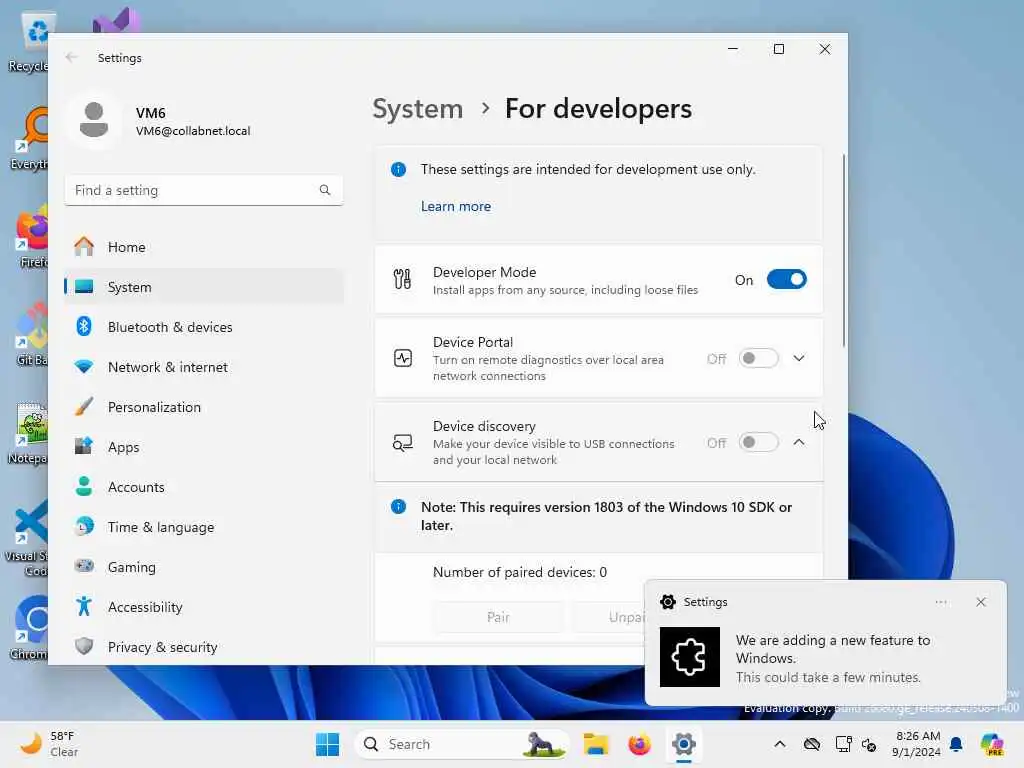Click the Personalization paintbrush icon

pyautogui.click(x=84, y=406)
